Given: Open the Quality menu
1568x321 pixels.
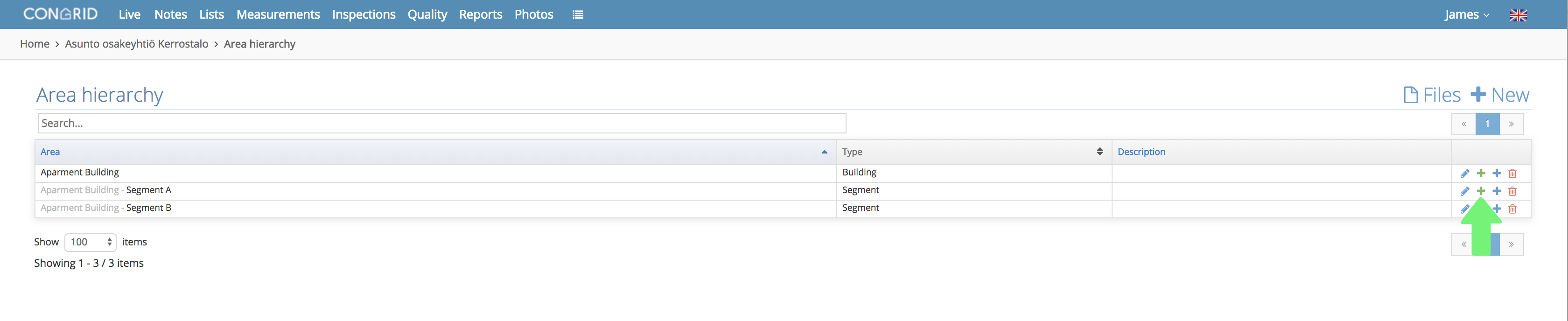Looking at the screenshot, I should [427, 14].
